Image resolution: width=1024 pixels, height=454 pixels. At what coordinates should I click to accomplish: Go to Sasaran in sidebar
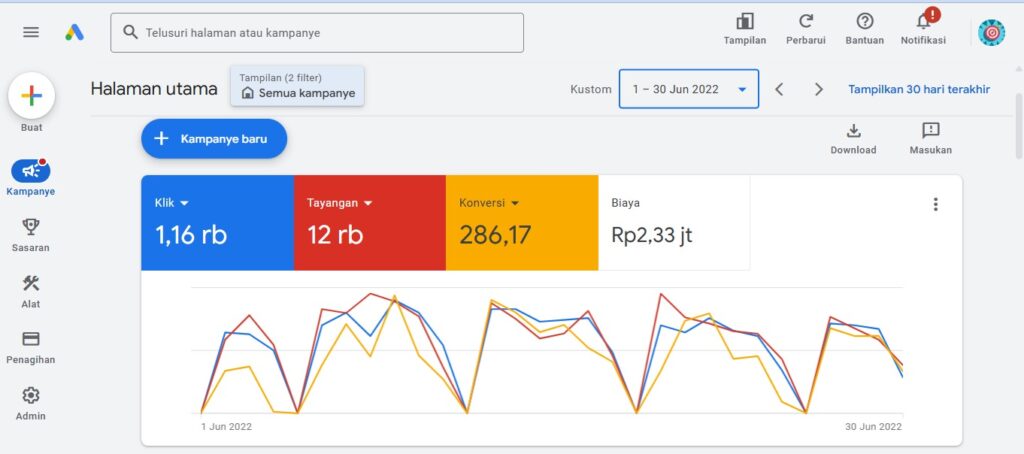[31, 235]
